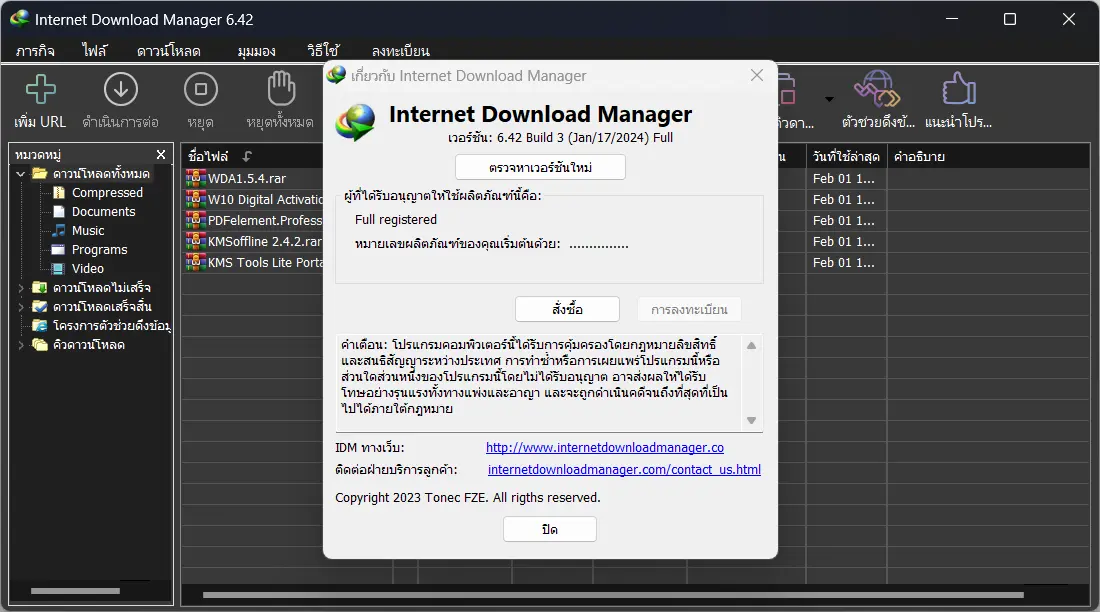The height and width of the screenshot is (612, 1100).
Task: Expand the download queues tree node
Action: (20, 345)
